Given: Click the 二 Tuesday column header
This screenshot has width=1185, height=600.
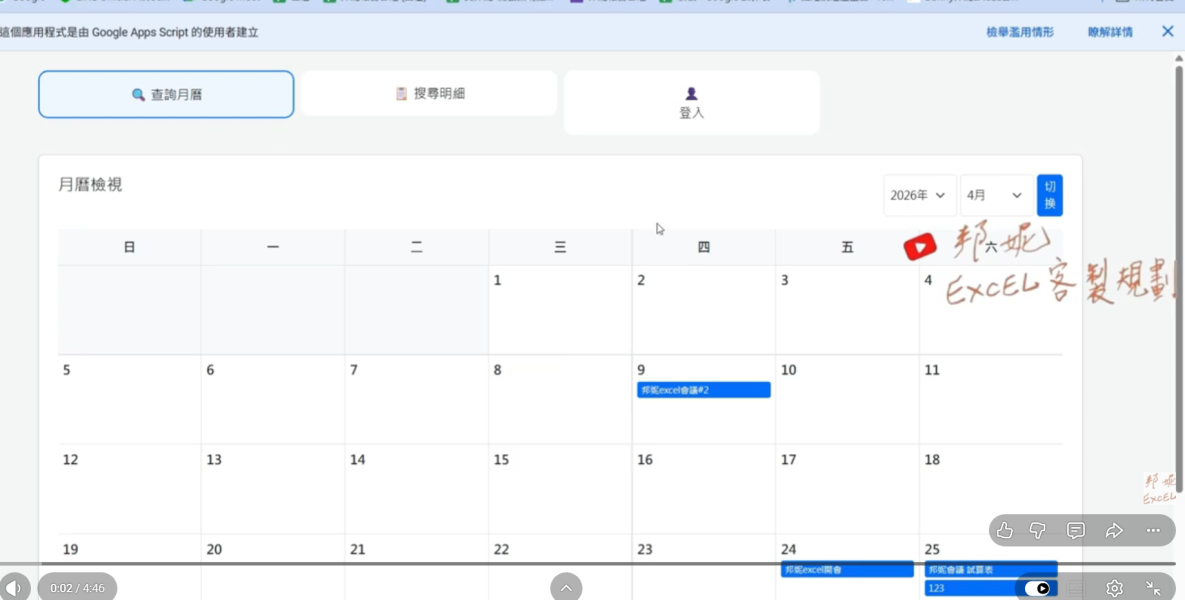Looking at the screenshot, I should point(416,247).
